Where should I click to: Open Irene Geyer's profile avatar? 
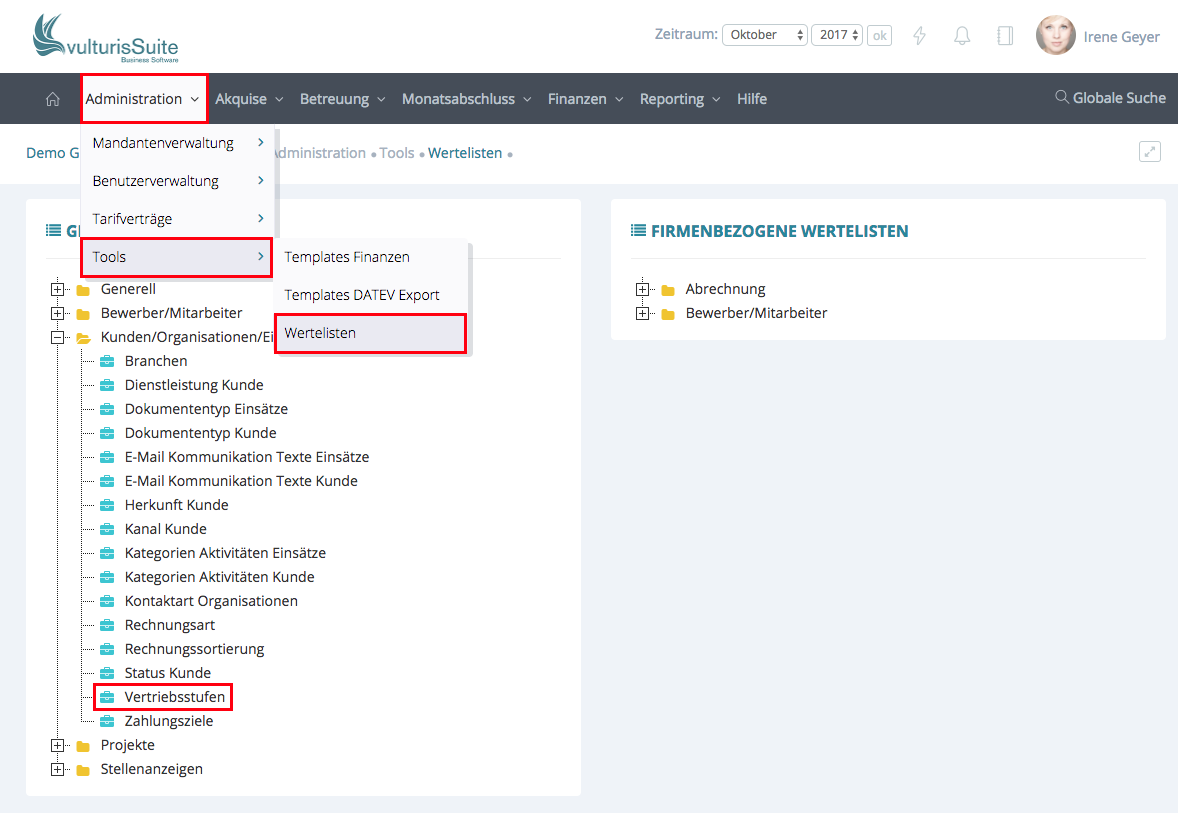pyautogui.click(x=1056, y=36)
